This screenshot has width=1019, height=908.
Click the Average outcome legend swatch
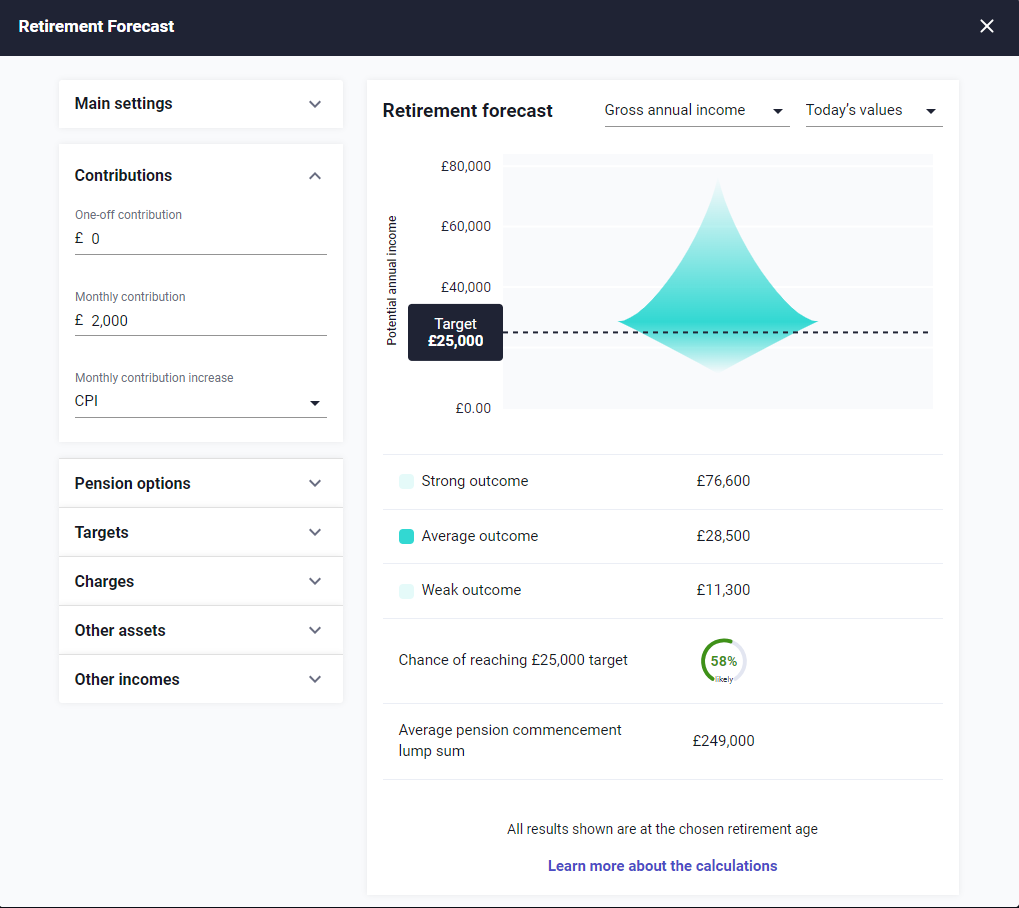coord(406,536)
